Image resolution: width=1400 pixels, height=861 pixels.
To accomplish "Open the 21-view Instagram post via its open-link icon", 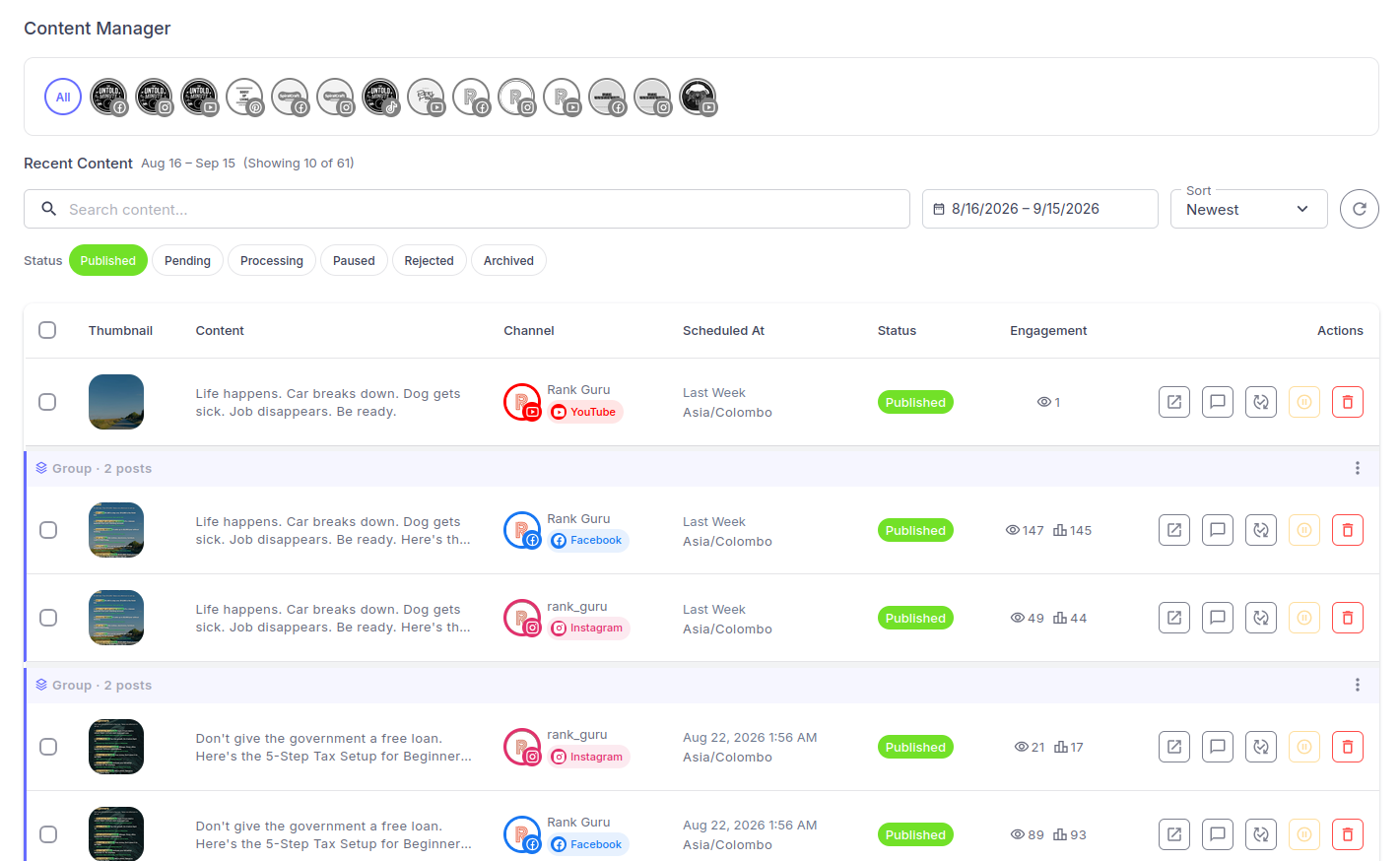I will pyautogui.click(x=1174, y=747).
